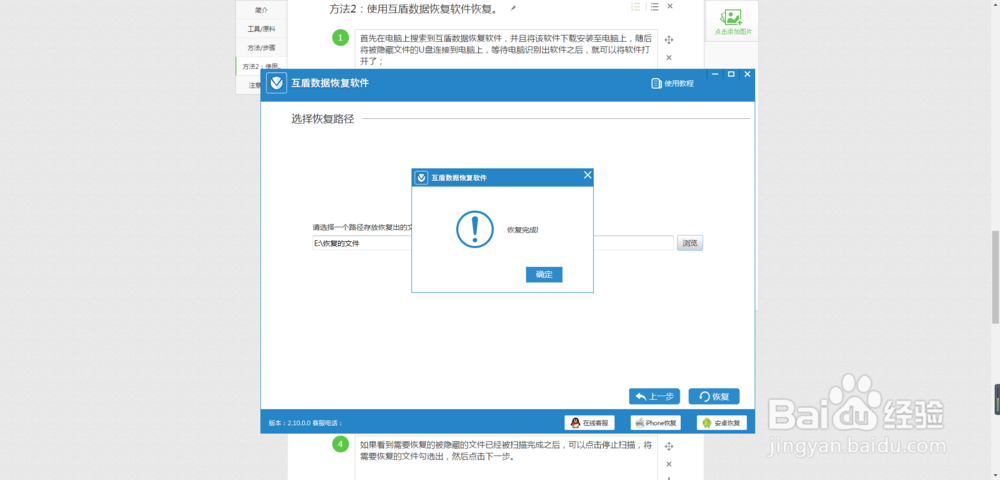Click 确定 in the 恢复完成 dialog
Screen dimensions: 1000x480
544,275
